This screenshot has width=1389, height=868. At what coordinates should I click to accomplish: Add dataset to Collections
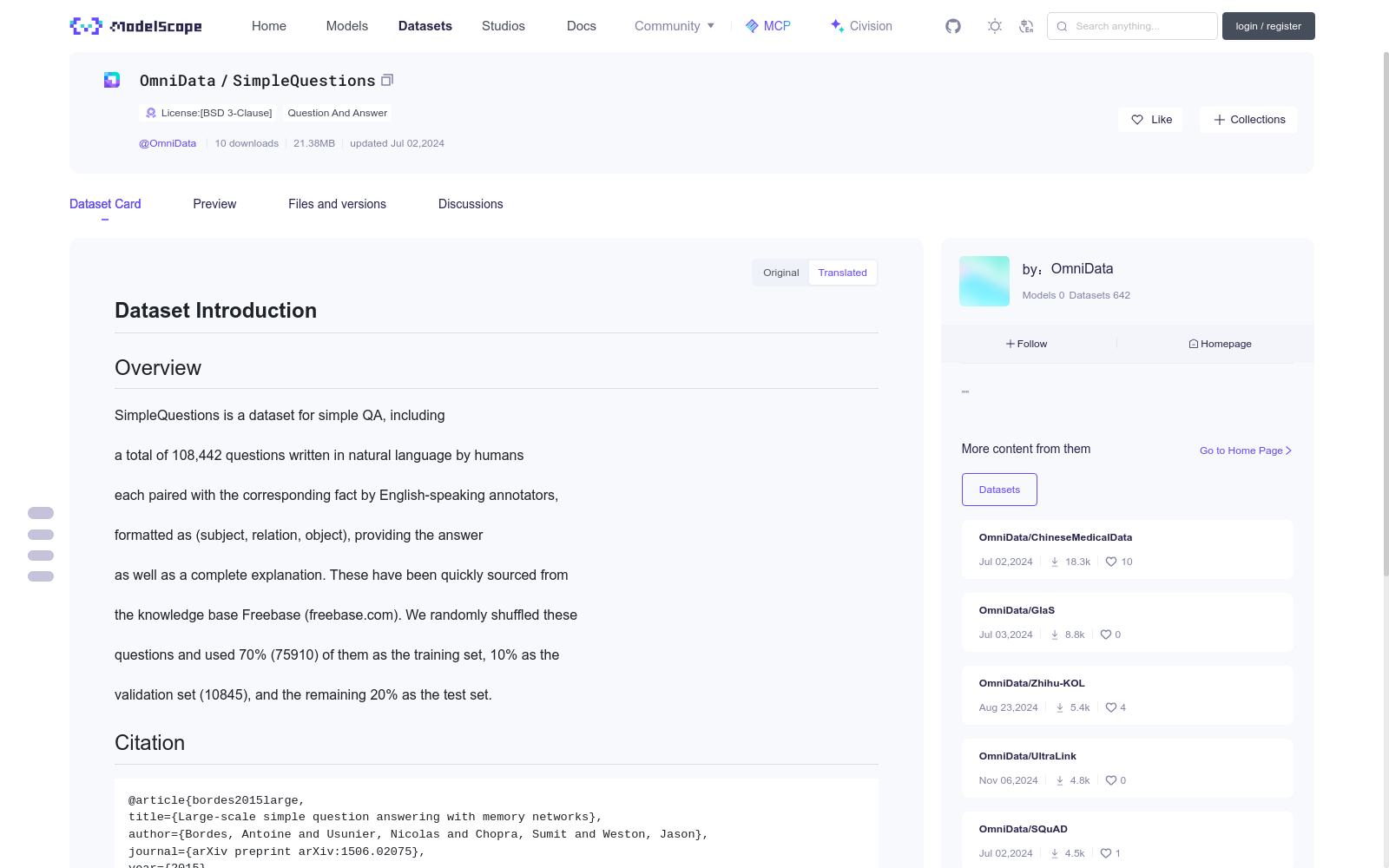(x=1248, y=120)
